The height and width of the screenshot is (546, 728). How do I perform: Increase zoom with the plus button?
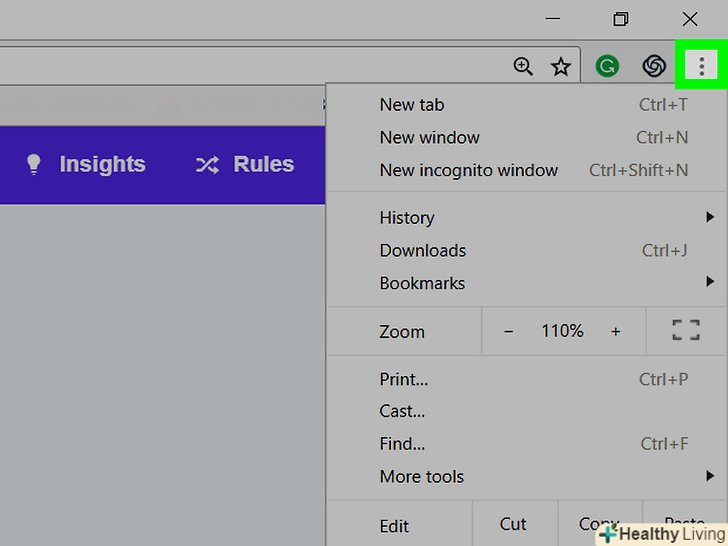coord(615,331)
